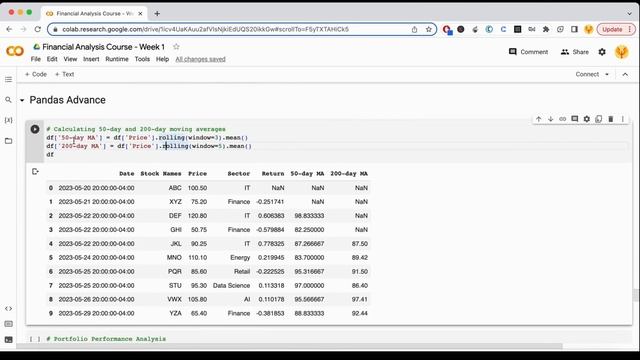Collapse the header with chevron
This screenshot has height=360, width=640.
click(x=625, y=74)
